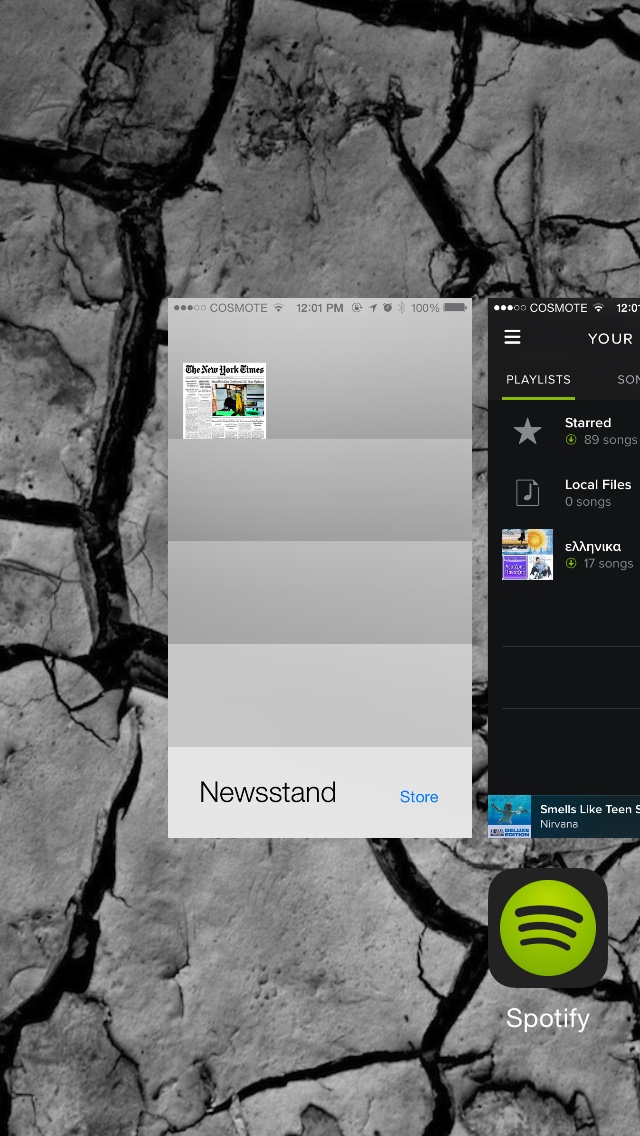This screenshot has height=1136, width=640.
Task: Tap the Spotify label under the app icon
Action: (x=547, y=1018)
